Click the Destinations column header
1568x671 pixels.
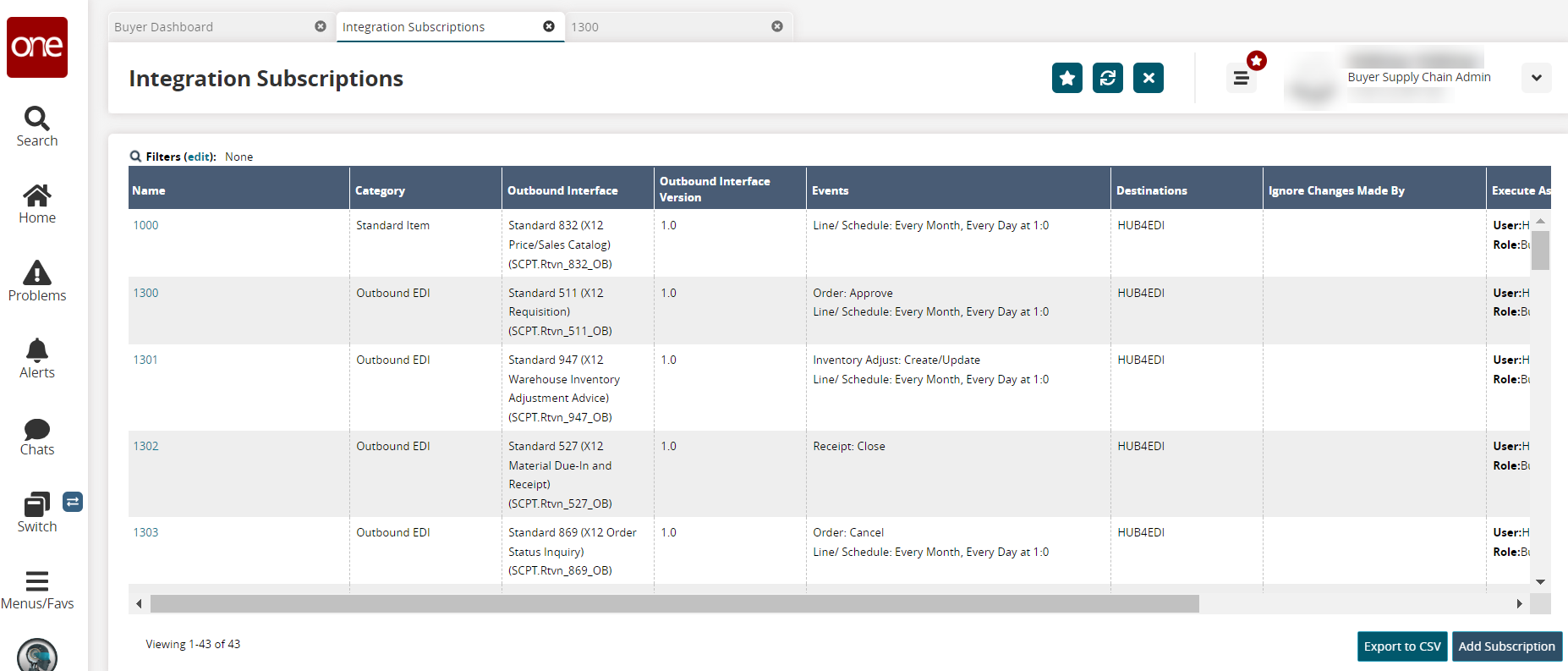[x=1187, y=188]
